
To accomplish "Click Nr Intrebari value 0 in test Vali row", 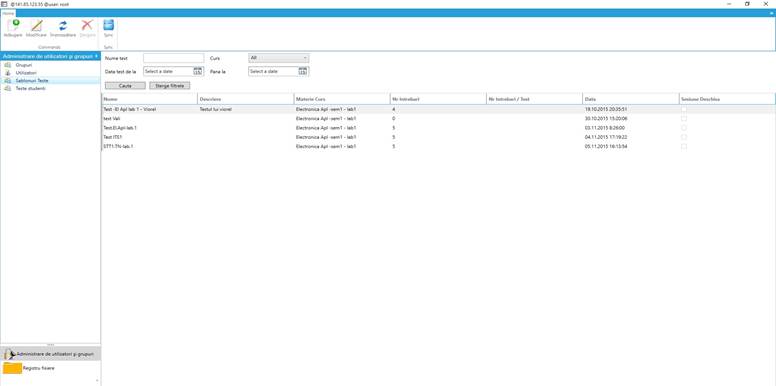I will point(393,119).
